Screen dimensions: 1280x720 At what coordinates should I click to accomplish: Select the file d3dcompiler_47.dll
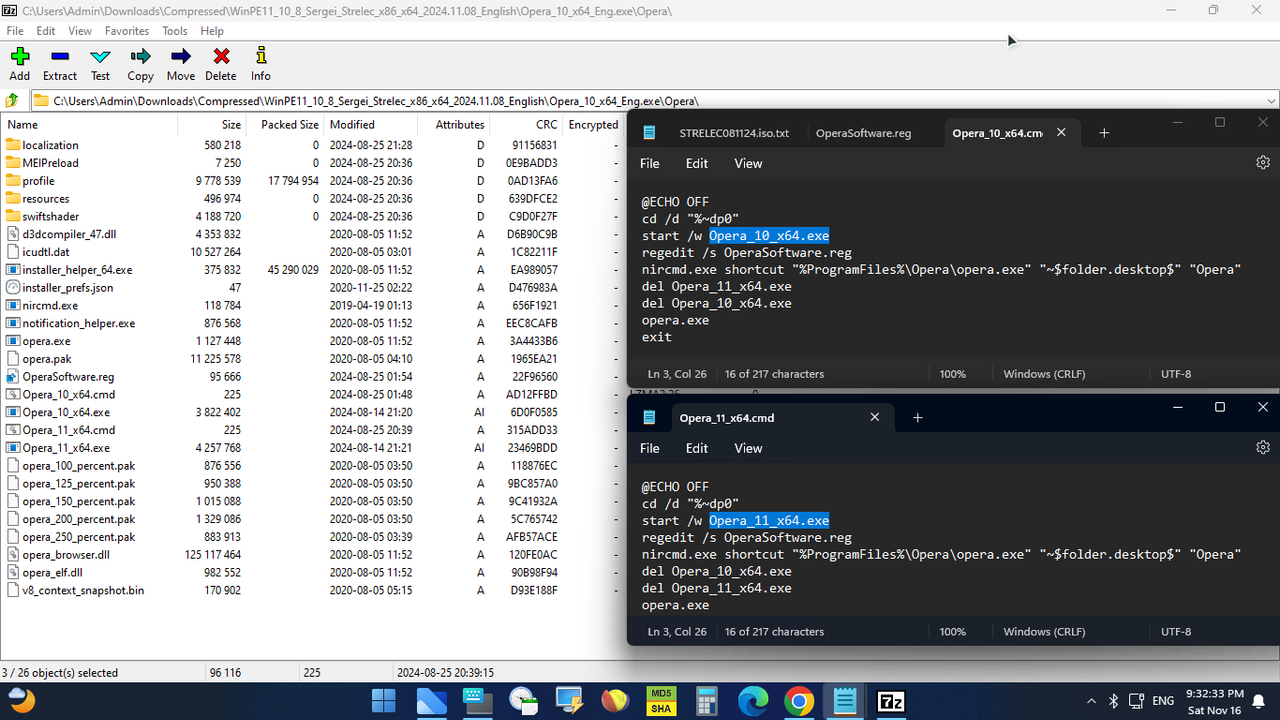(69, 234)
